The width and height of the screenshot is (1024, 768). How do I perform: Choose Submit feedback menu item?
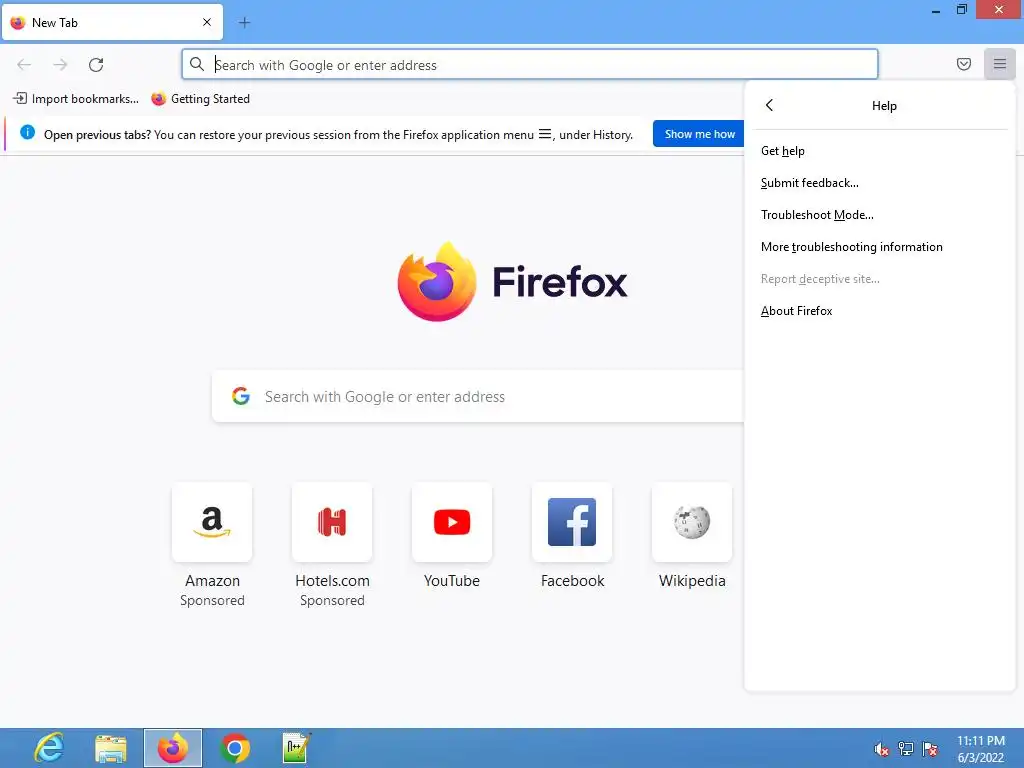[x=880, y=183]
